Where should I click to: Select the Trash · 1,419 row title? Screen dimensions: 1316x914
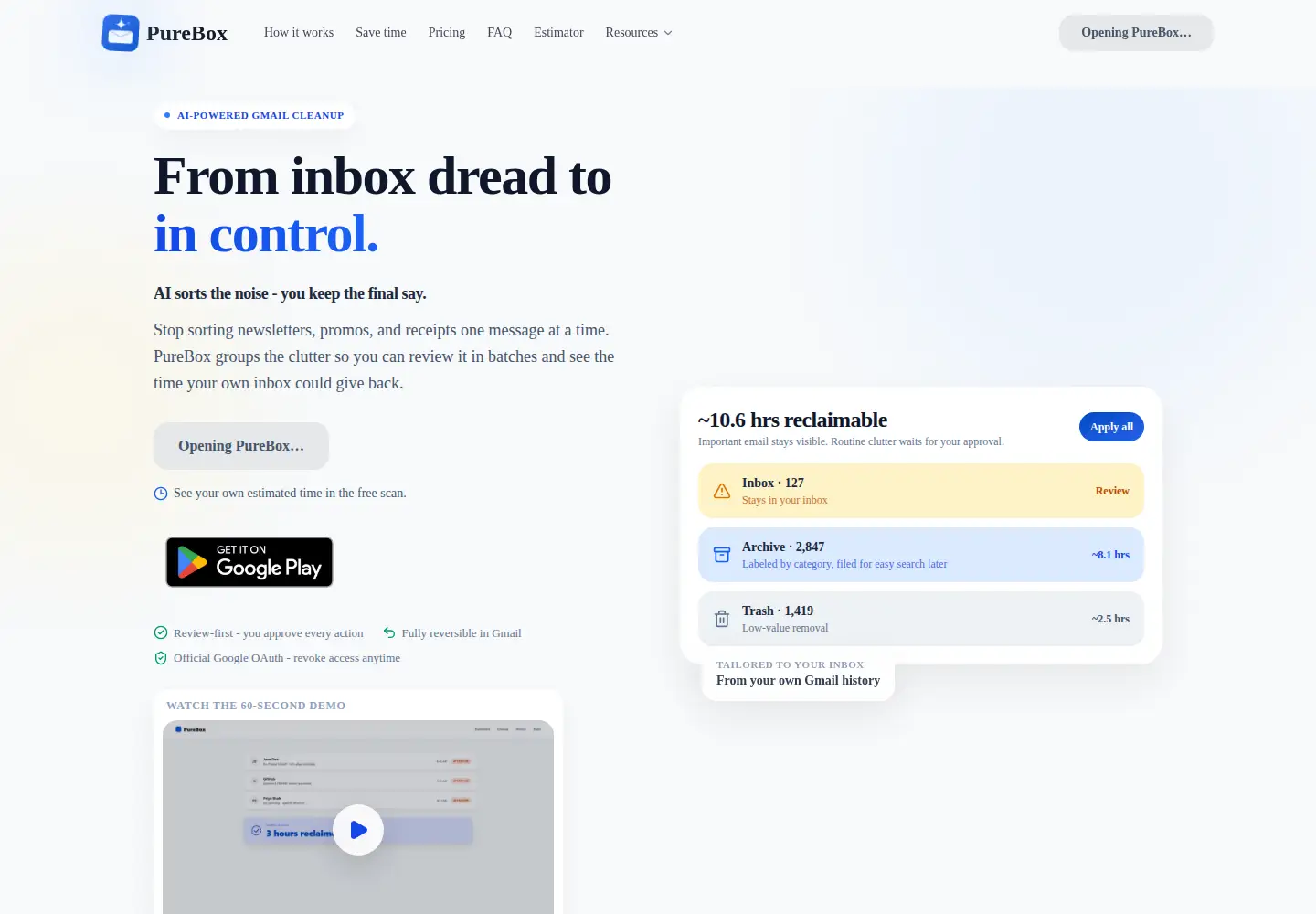pyautogui.click(x=778, y=611)
